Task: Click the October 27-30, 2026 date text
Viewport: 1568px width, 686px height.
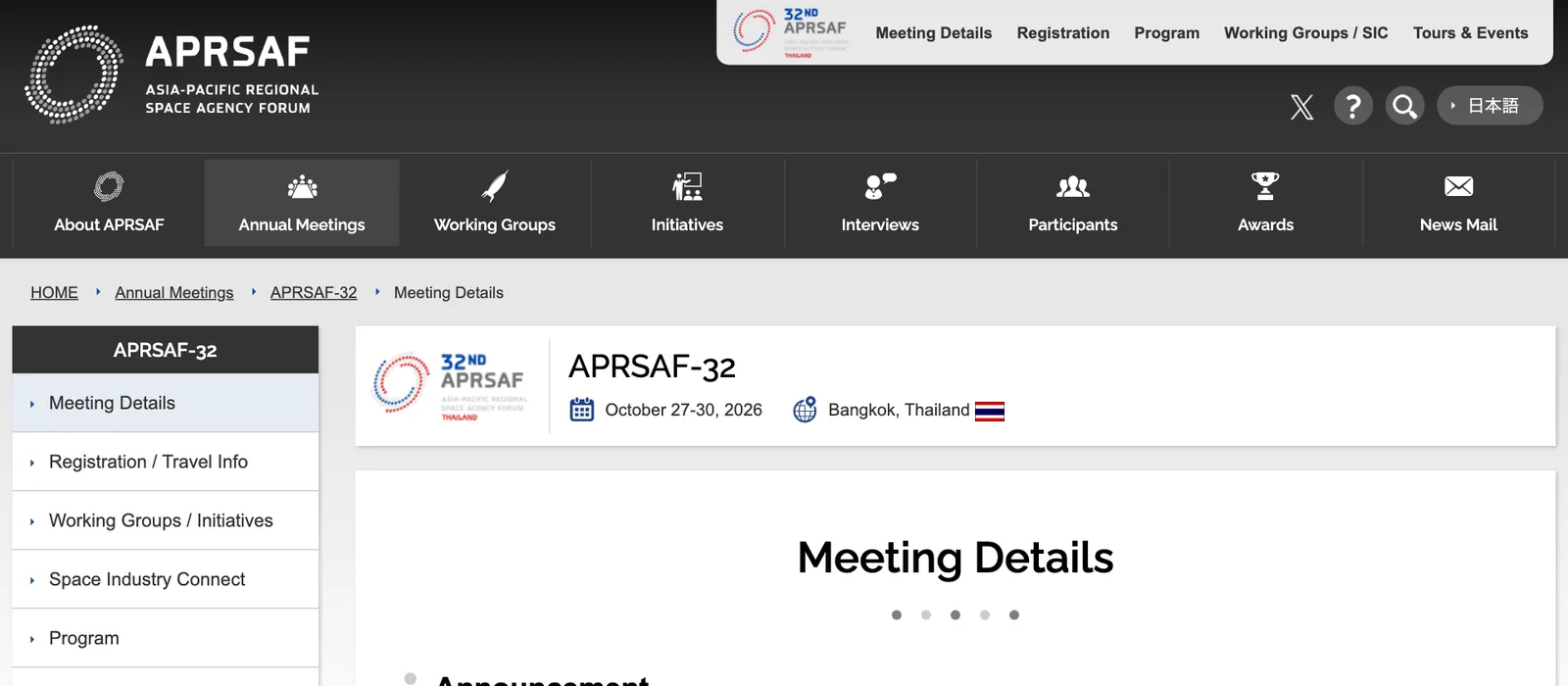Action: pos(683,410)
